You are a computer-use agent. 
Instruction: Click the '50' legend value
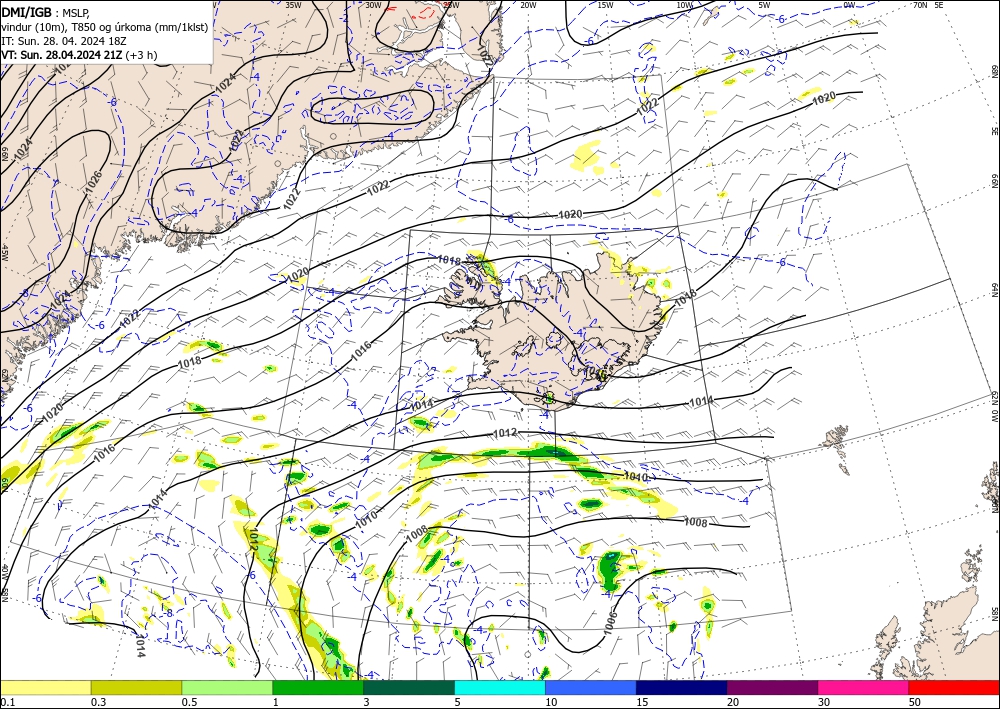(x=915, y=702)
